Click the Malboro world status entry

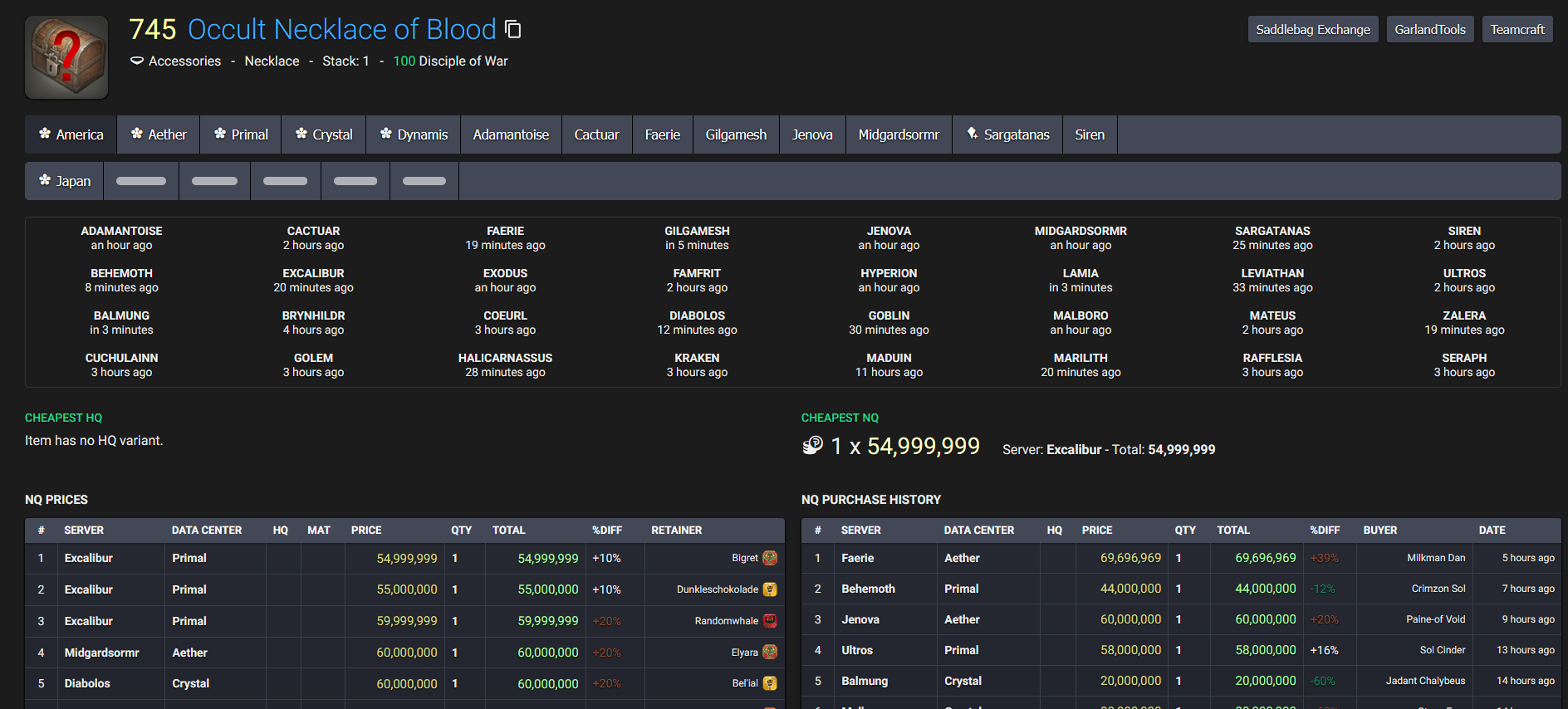pos(1080,323)
